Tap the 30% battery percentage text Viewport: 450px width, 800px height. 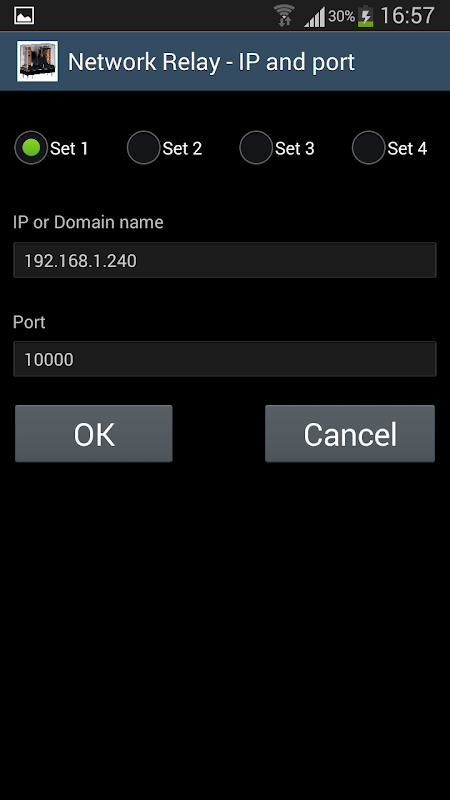click(x=341, y=16)
